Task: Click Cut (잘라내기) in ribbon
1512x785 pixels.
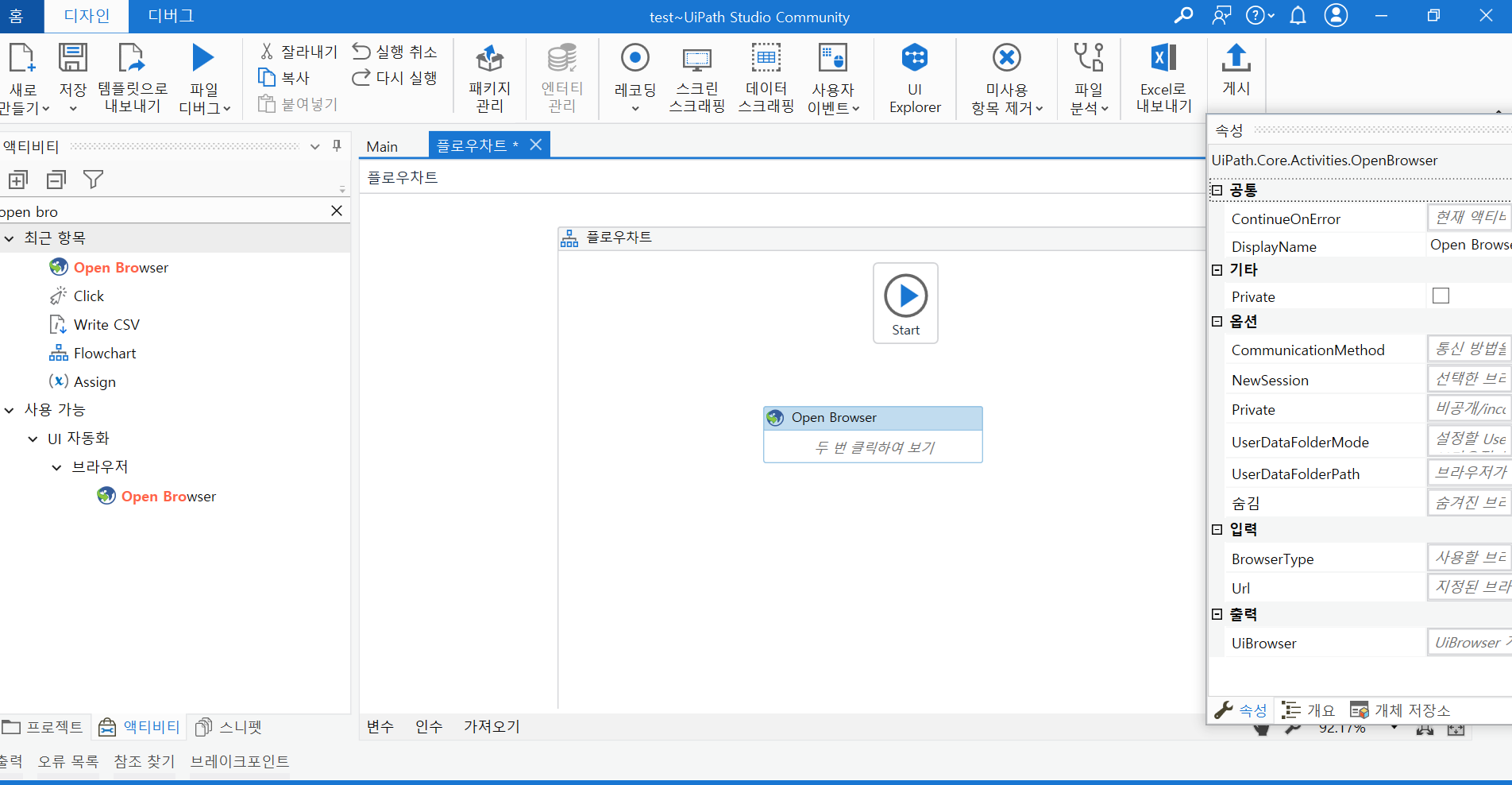Action: (x=299, y=52)
